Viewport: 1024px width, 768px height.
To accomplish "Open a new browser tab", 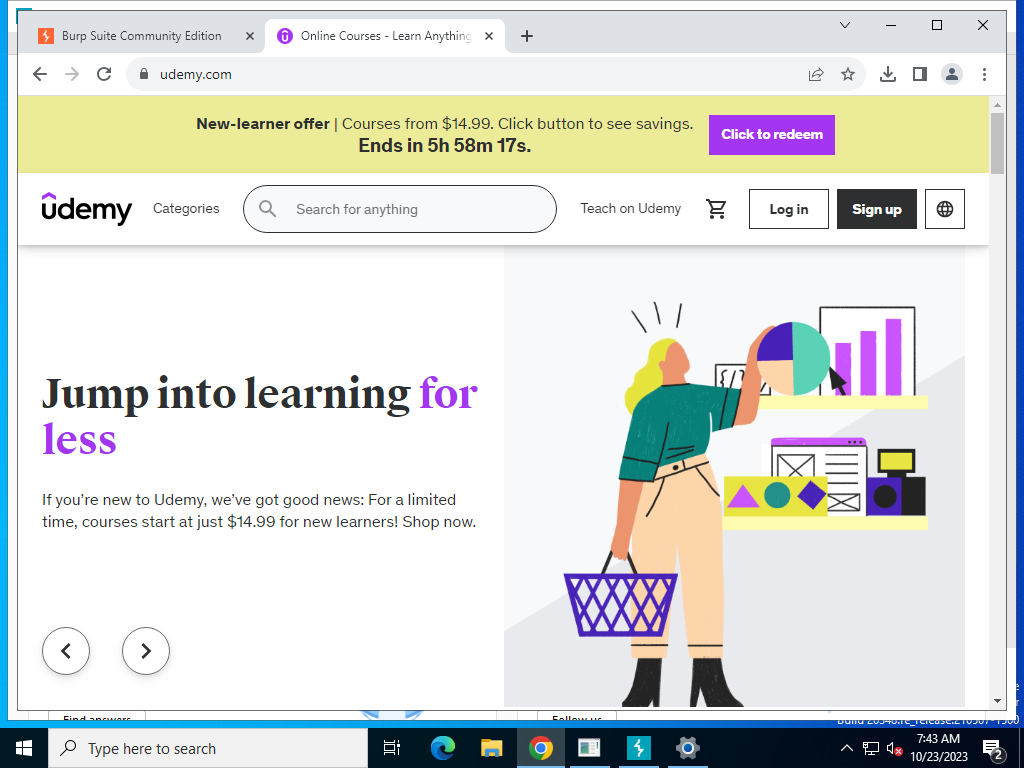I will point(527,36).
